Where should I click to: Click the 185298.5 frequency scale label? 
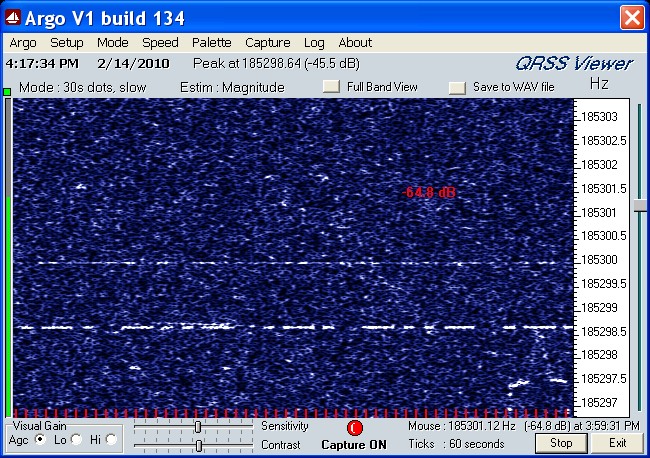(x=604, y=332)
